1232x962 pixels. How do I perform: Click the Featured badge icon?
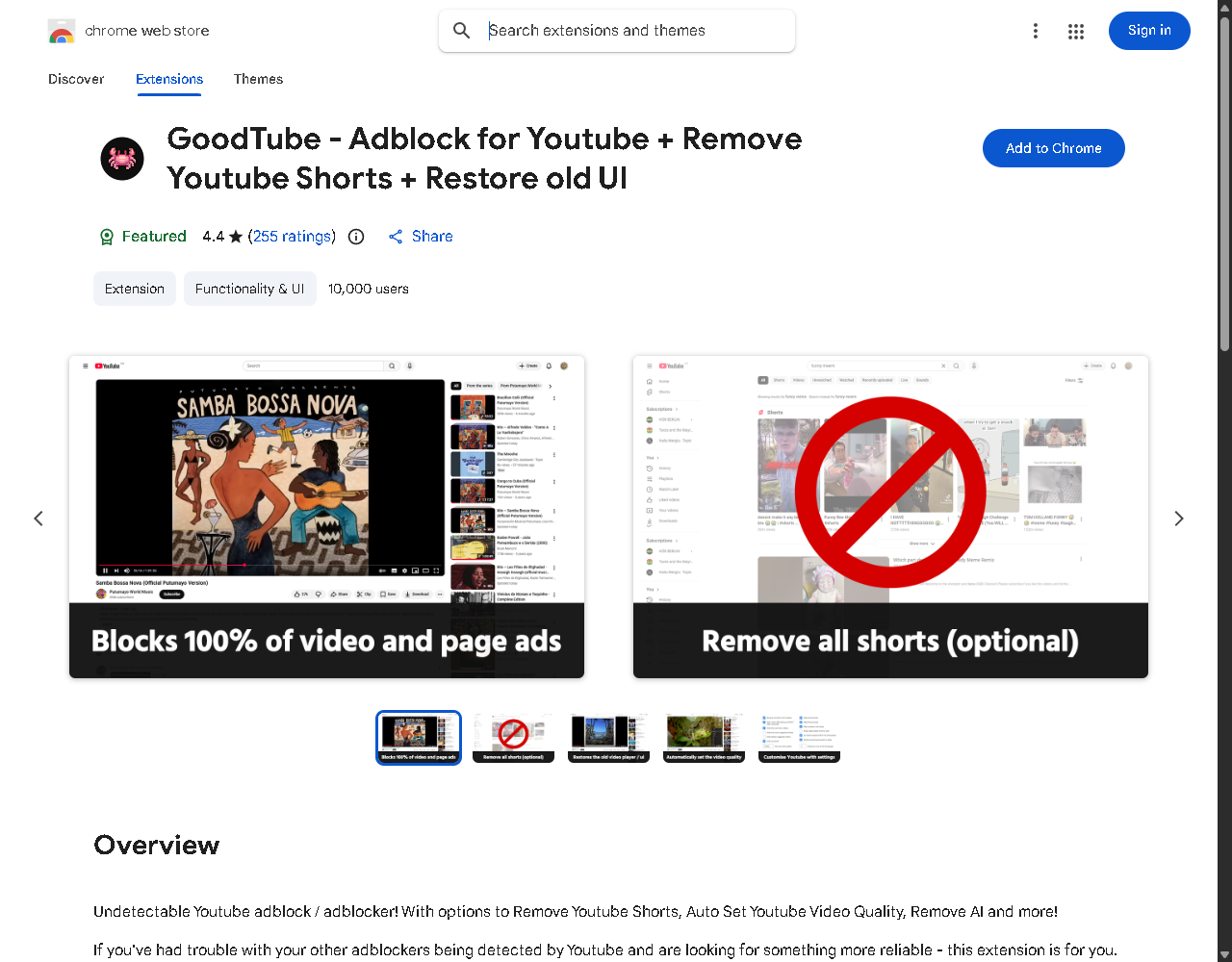(x=107, y=237)
